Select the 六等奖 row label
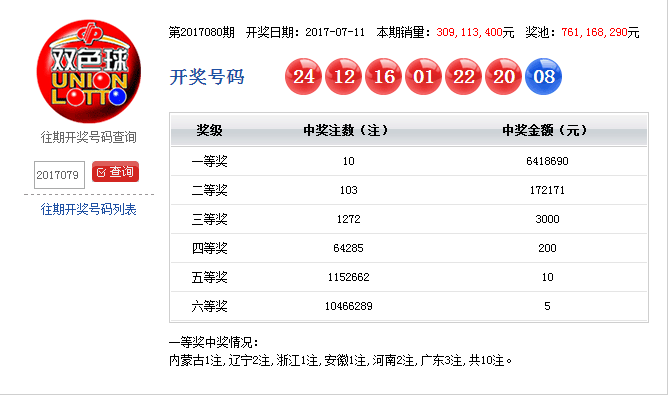This screenshot has height=395, width=669. click(209, 306)
